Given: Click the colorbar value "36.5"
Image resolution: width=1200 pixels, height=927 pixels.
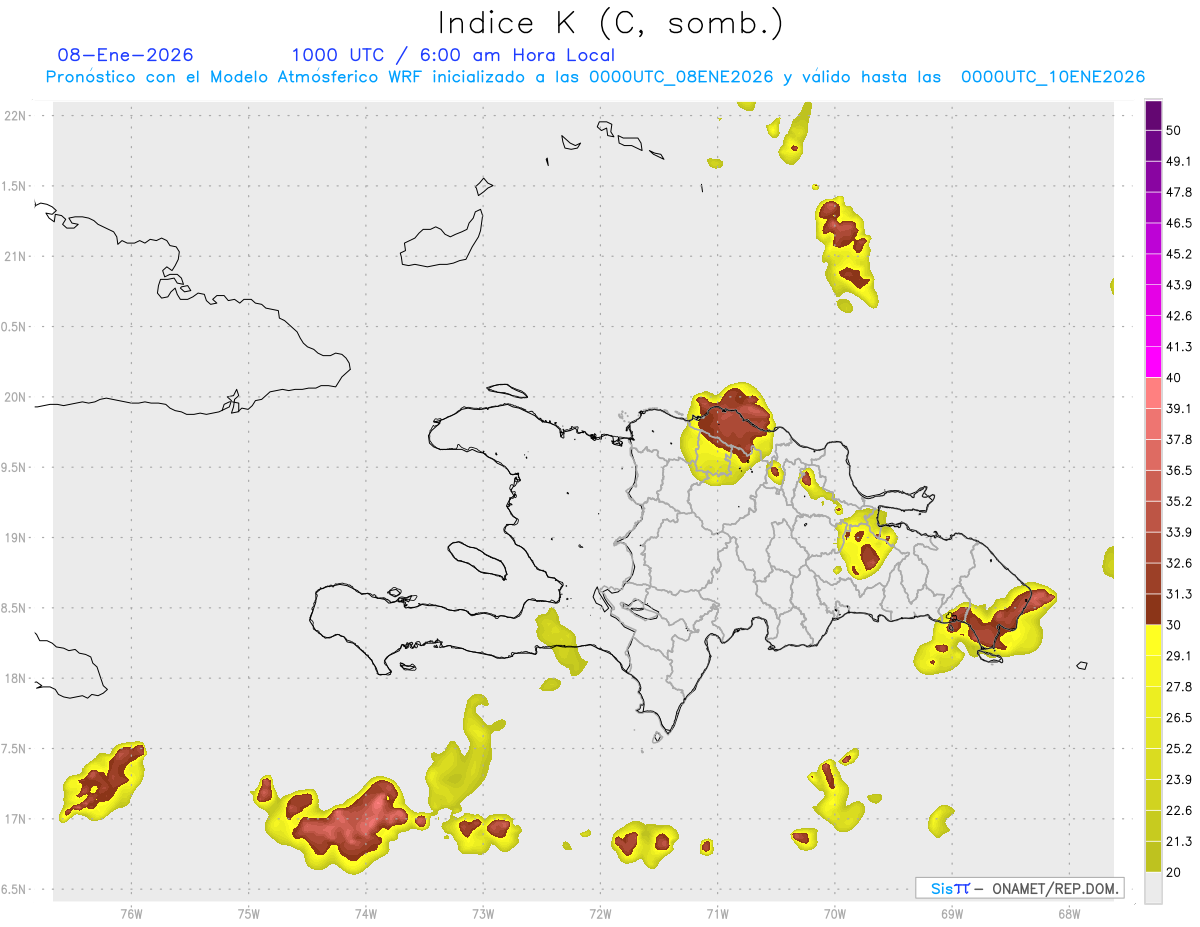Looking at the screenshot, I should click(1179, 471).
